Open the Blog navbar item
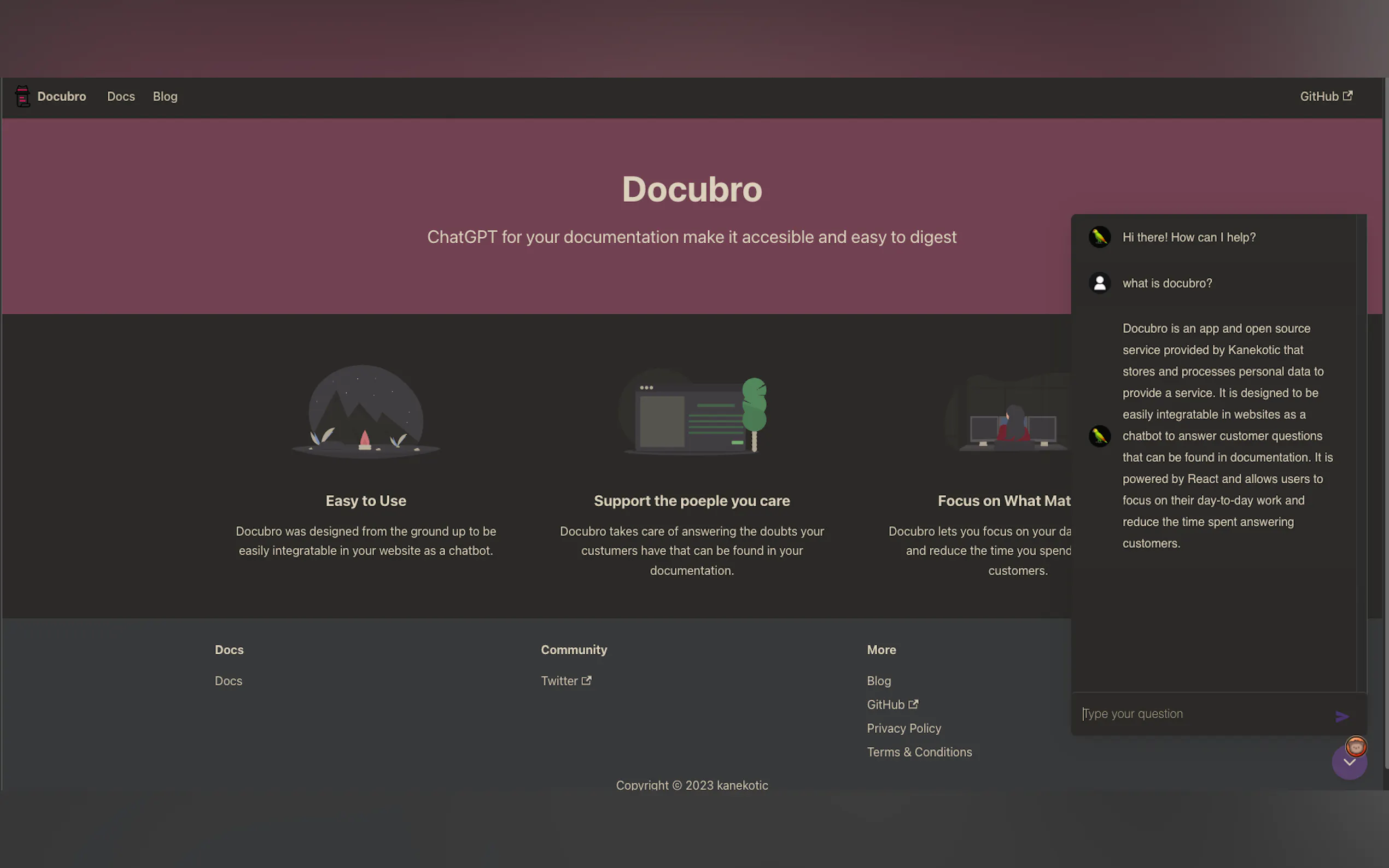The height and width of the screenshot is (868, 1389). (x=165, y=96)
